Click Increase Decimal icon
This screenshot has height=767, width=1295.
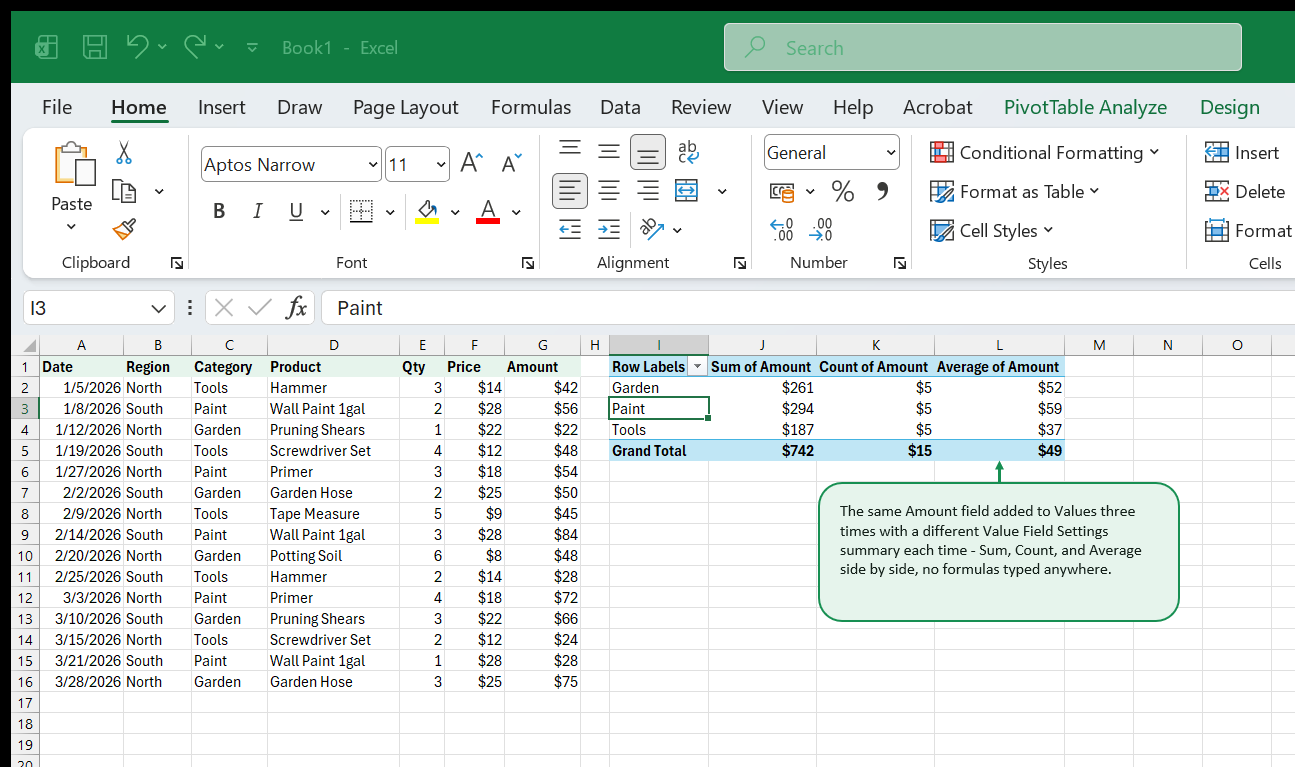782,230
